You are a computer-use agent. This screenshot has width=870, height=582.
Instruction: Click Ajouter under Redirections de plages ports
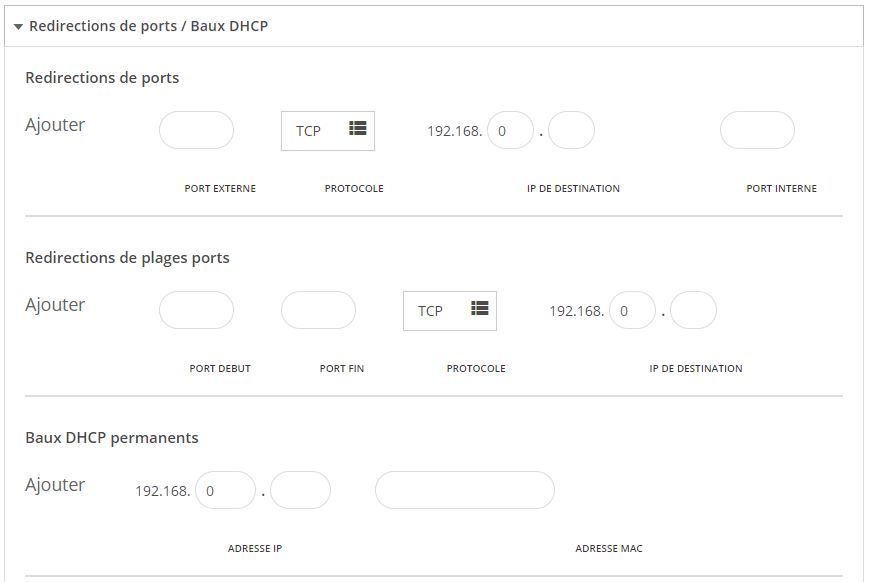[x=55, y=305]
